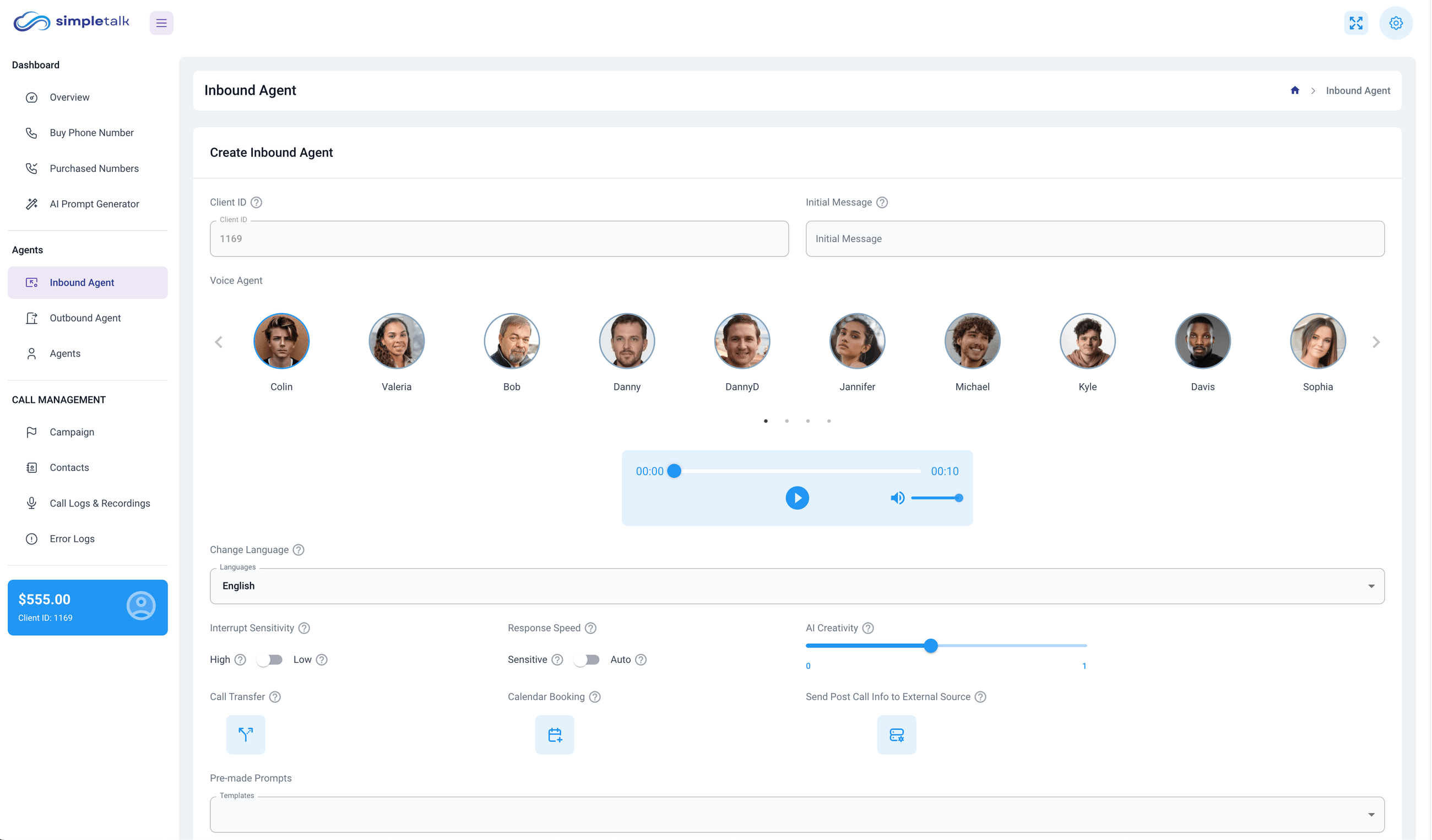Open the Buy Phone Number section

(x=91, y=132)
